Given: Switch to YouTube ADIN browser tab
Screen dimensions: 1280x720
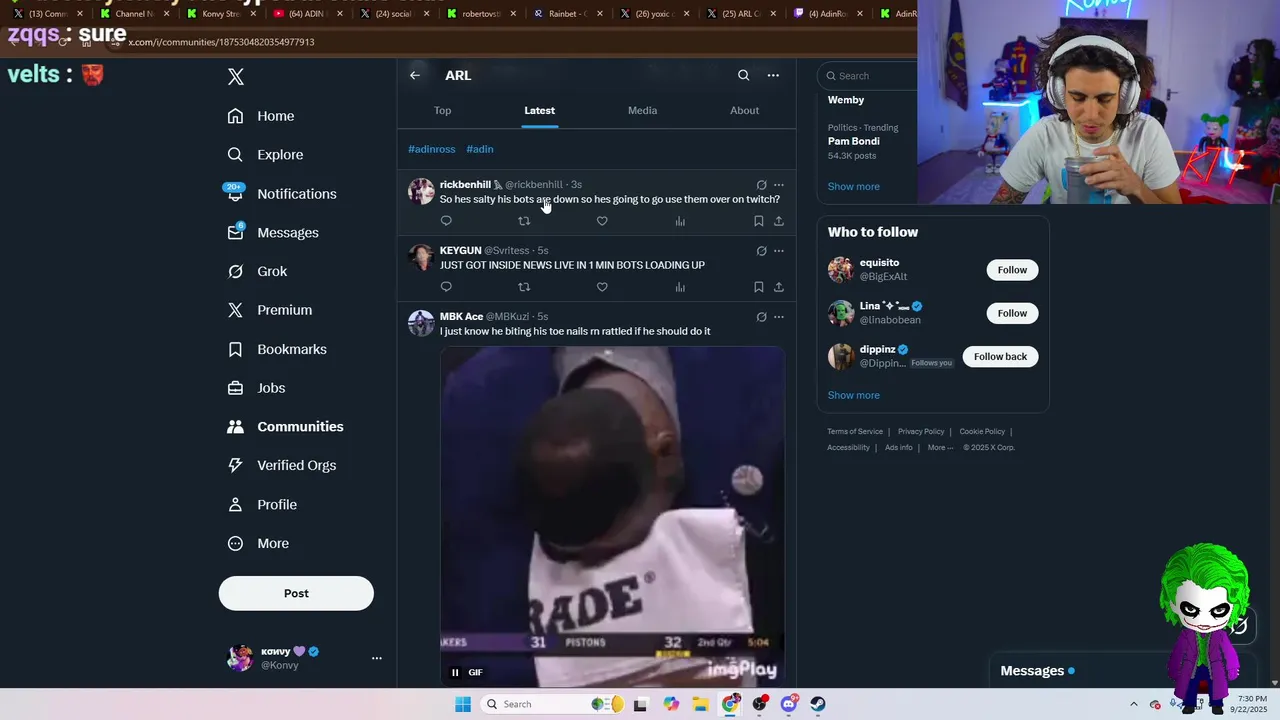Looking at the screenshot, I should [x=306, y=14].
